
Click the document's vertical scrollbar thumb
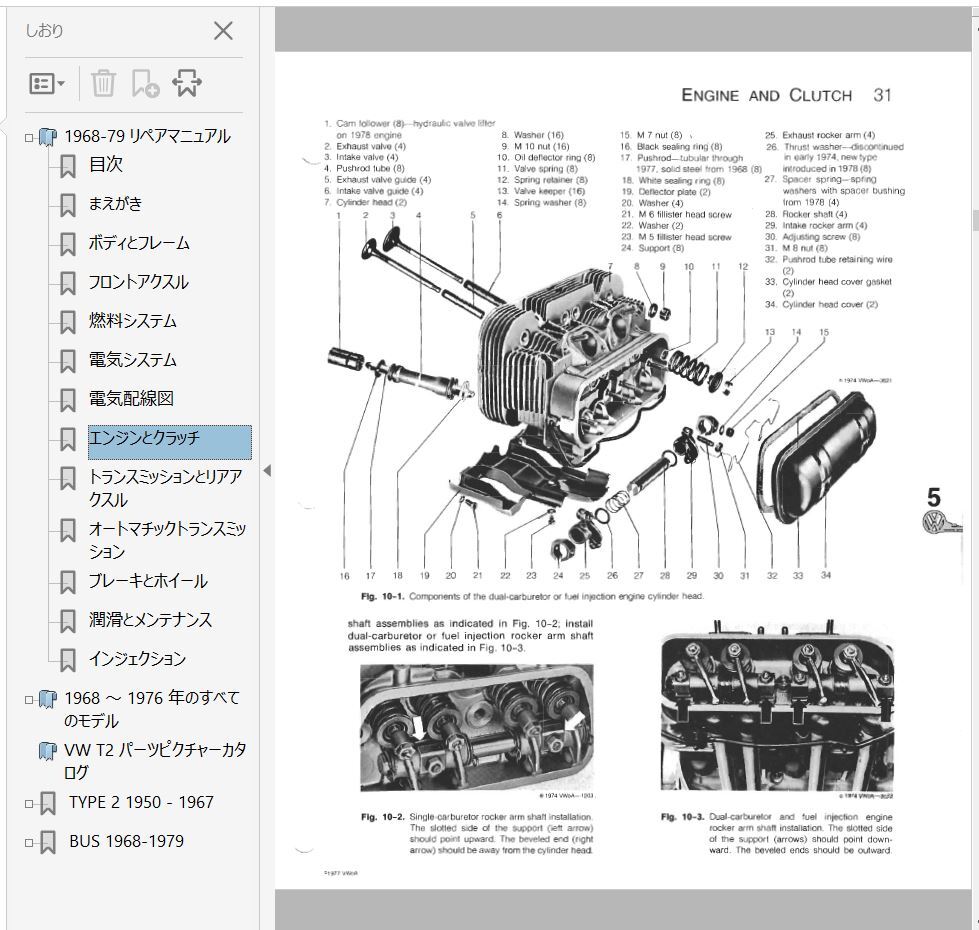(975, 220)
